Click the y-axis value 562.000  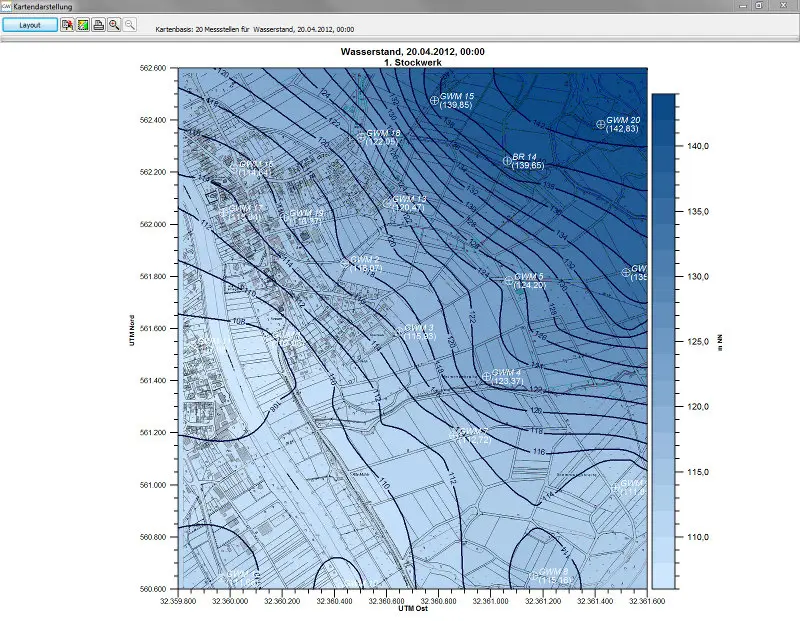(x=153, y=225)
